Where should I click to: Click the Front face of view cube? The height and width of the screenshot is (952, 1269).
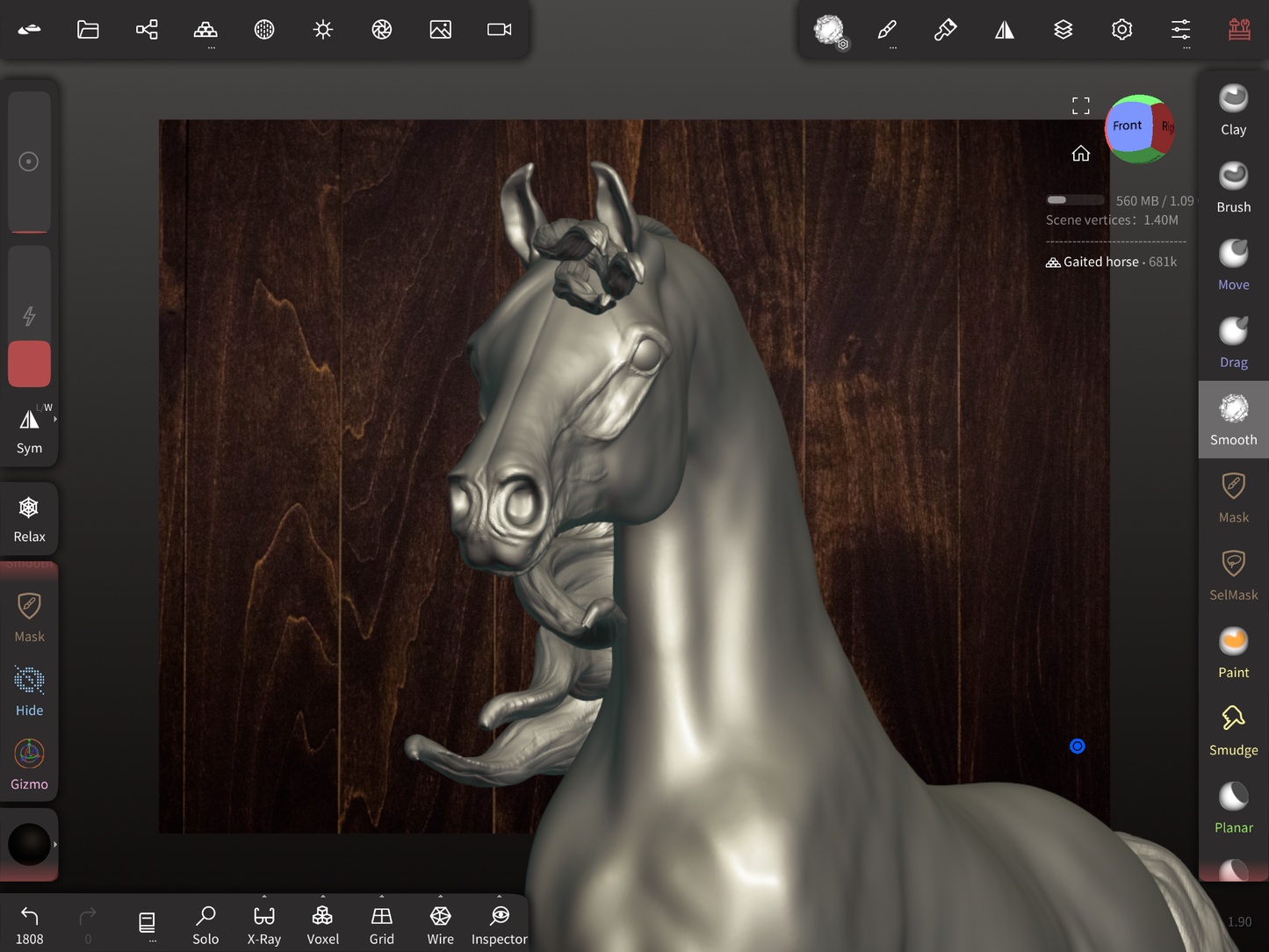[1128, 126]
